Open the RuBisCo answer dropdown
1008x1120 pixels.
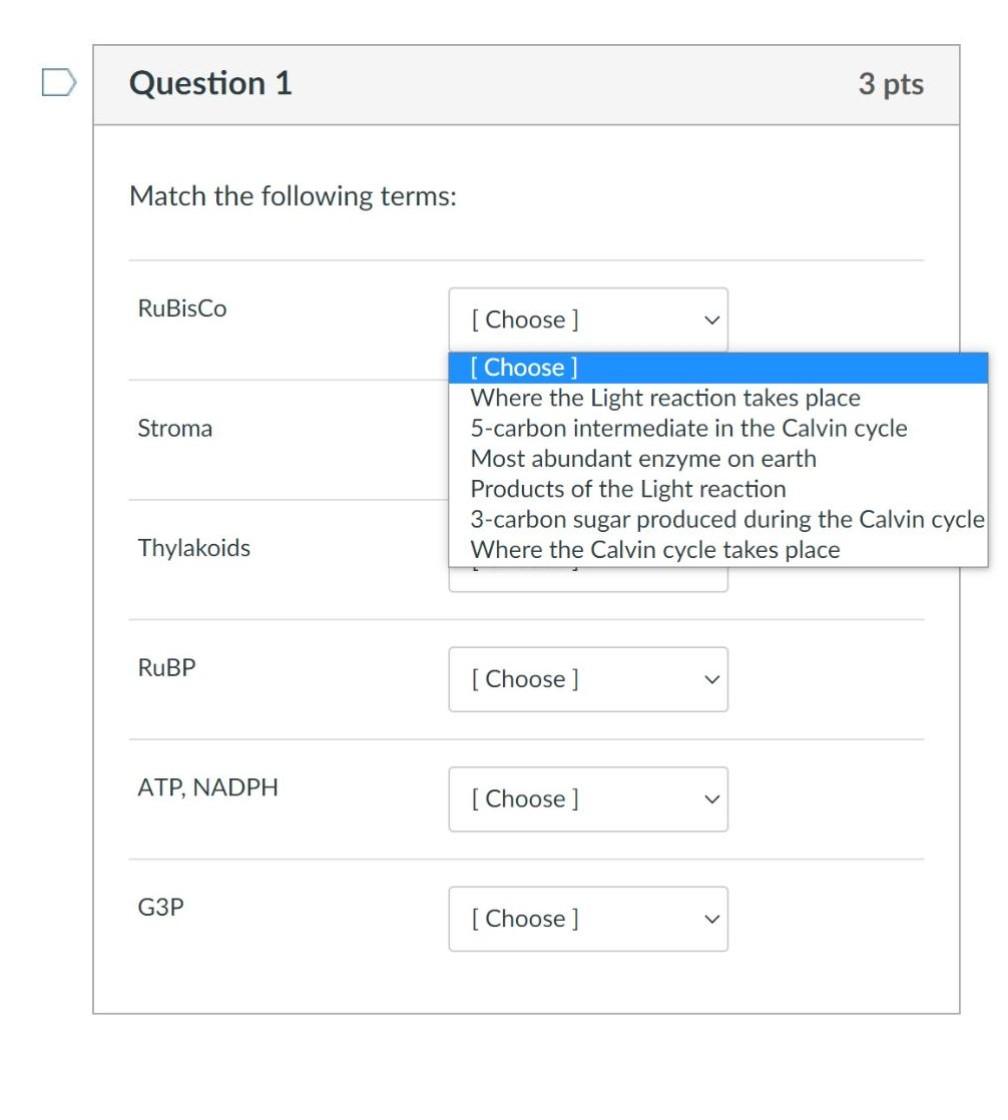point(587,319)
